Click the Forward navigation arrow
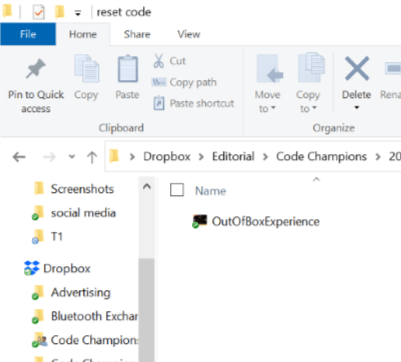 49,157
